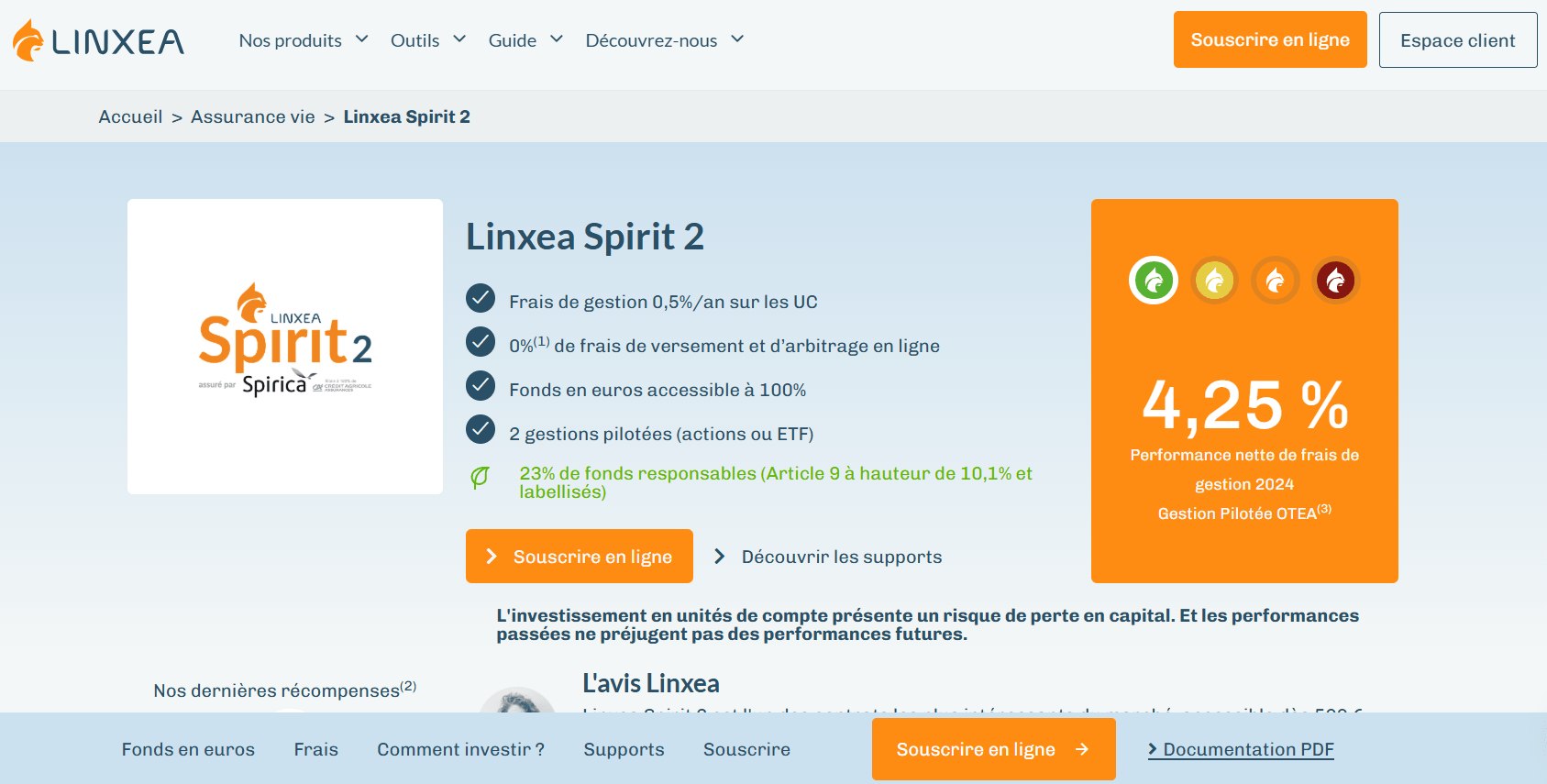The width and height of the screenshot is (1547, 784).
Task: Jump to the Supports section
Action: (624, 749)
